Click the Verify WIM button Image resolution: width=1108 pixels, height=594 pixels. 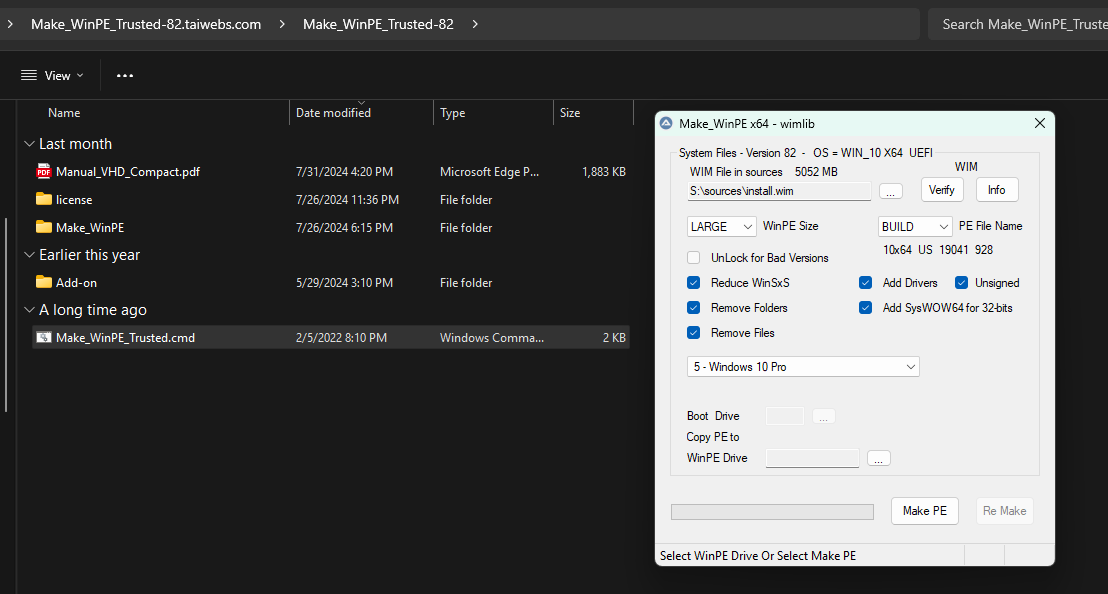942,190
